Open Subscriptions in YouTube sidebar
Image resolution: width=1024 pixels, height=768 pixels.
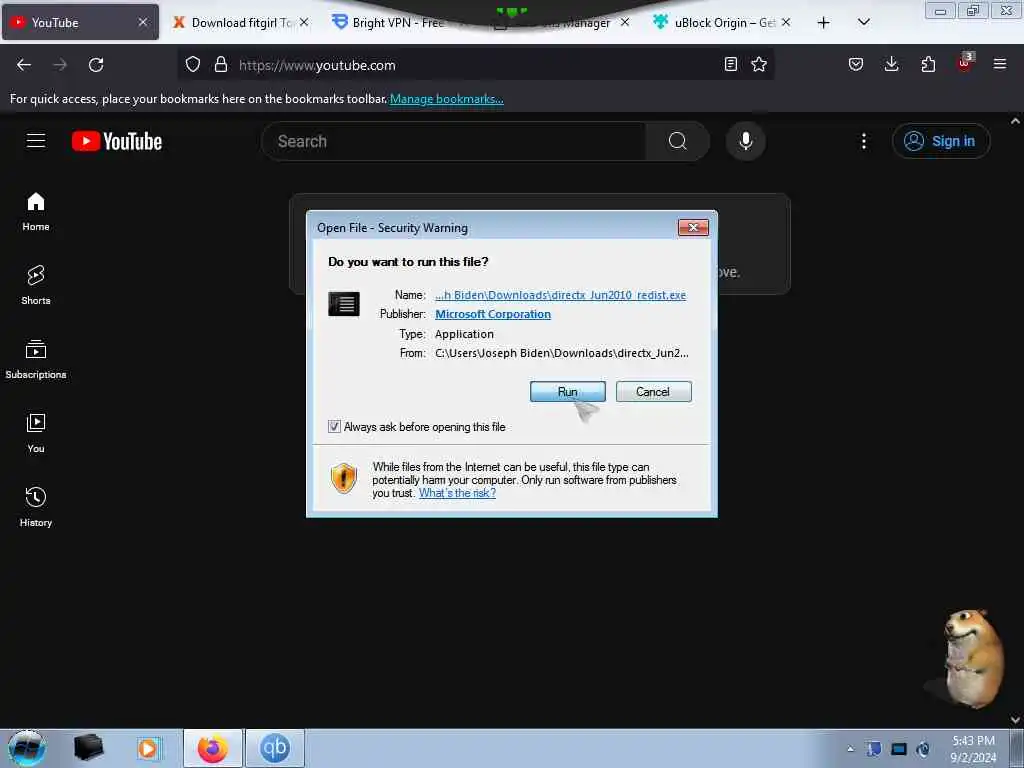(x=36, y=359)
